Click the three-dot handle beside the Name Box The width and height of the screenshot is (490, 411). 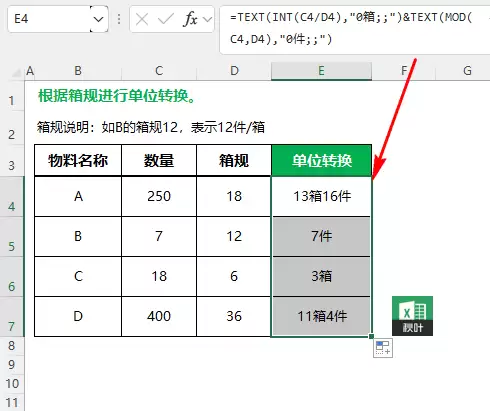119,19
